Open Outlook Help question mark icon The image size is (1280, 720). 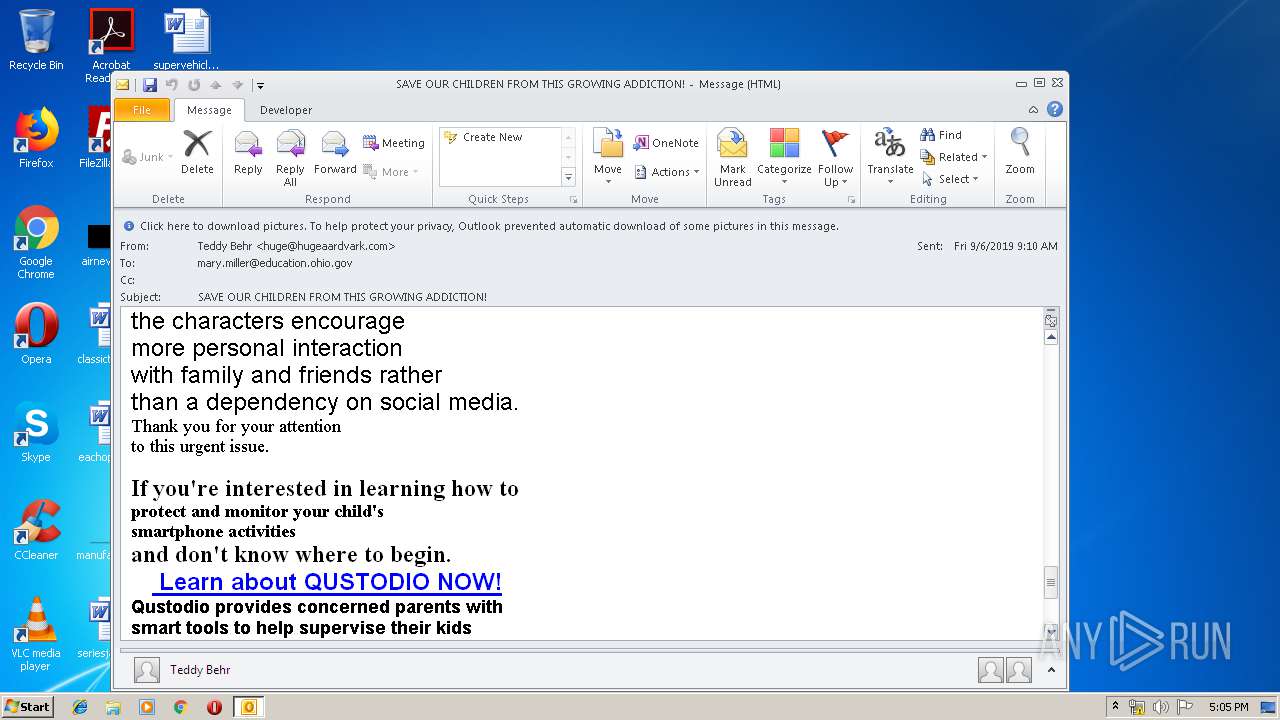1054,110
